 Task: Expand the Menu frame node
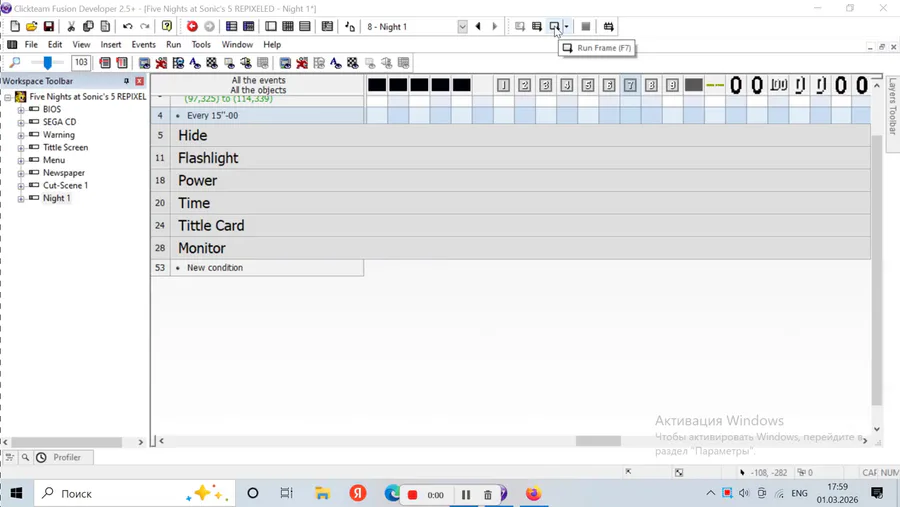21,160
